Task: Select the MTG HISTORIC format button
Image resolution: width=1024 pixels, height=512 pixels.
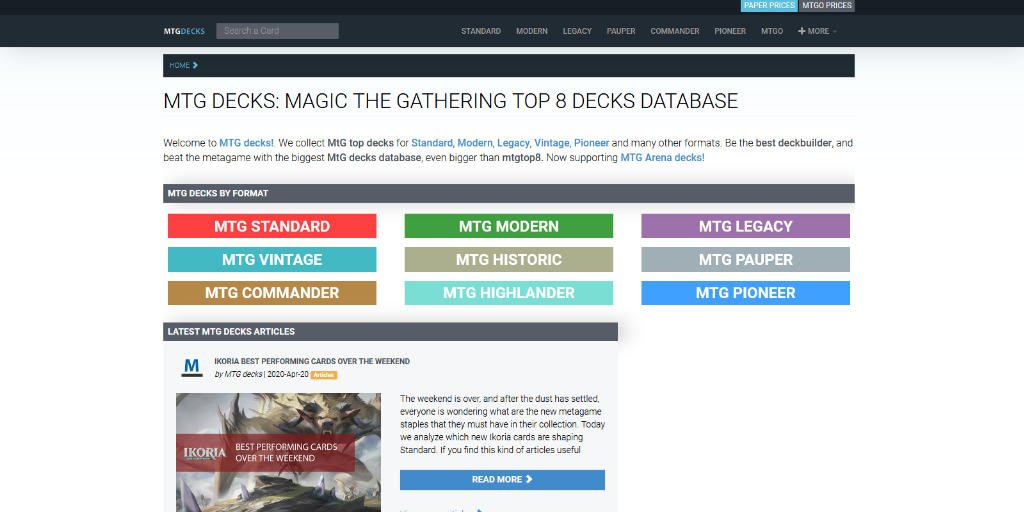Action: [x=509, y=259]
